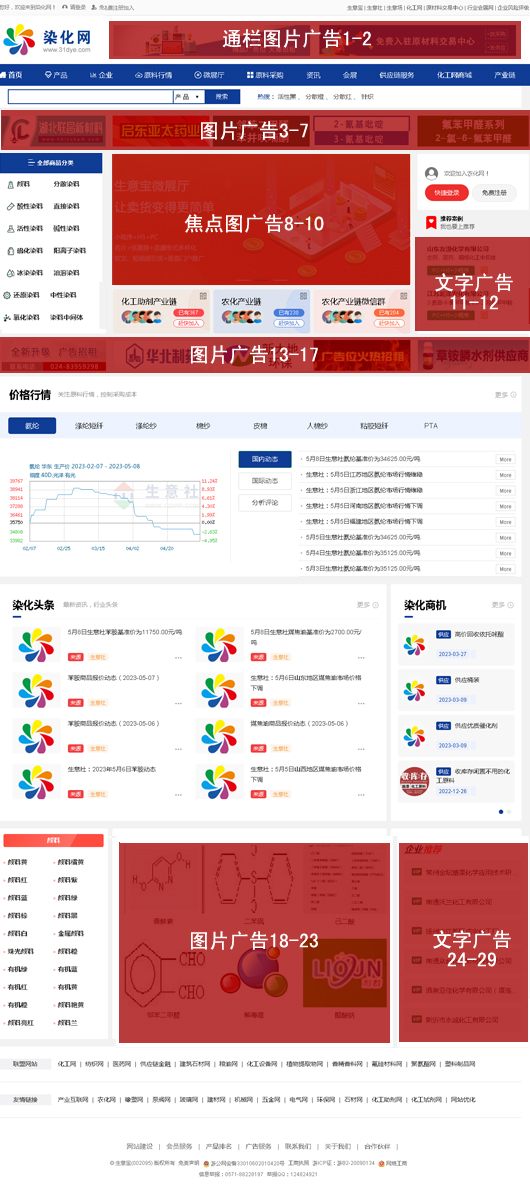Click More on the first price news row
530x1197 pixels.
point(505,460)
